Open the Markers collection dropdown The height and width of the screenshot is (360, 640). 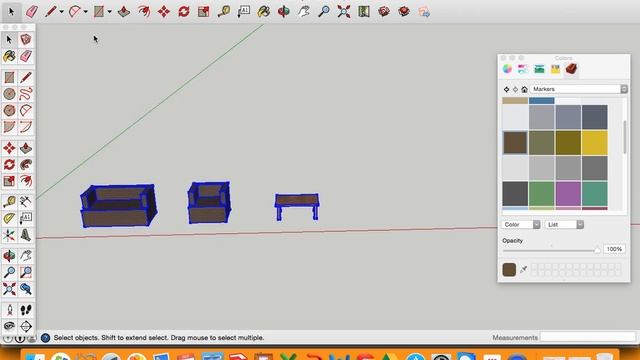pos(579,89)
